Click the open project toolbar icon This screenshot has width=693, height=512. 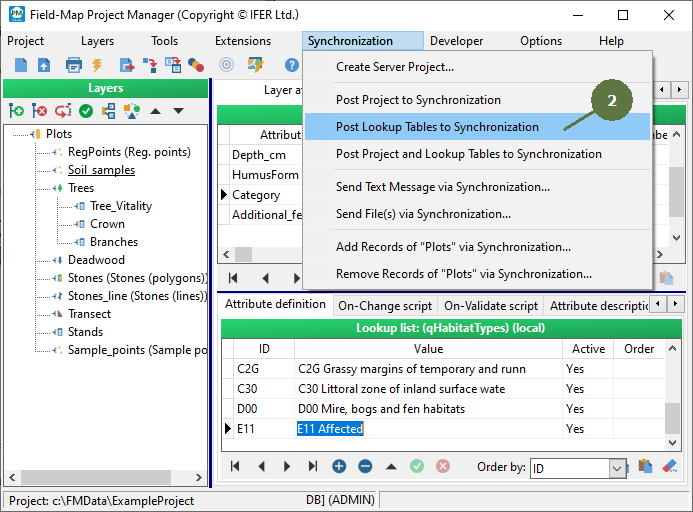pyautogui.click(x=44, y=65)
